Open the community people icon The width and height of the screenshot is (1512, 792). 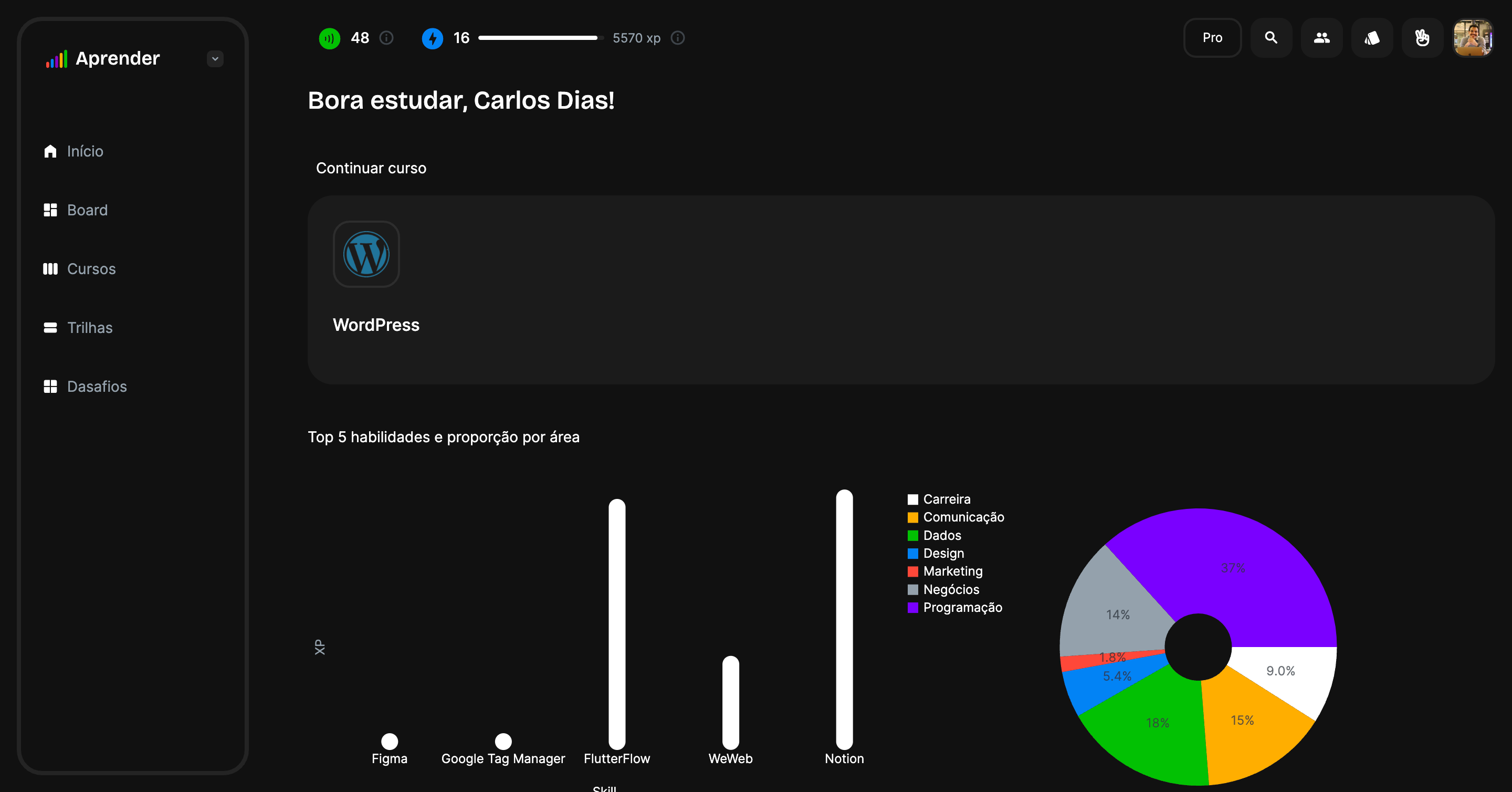(x=1321, y=38)
